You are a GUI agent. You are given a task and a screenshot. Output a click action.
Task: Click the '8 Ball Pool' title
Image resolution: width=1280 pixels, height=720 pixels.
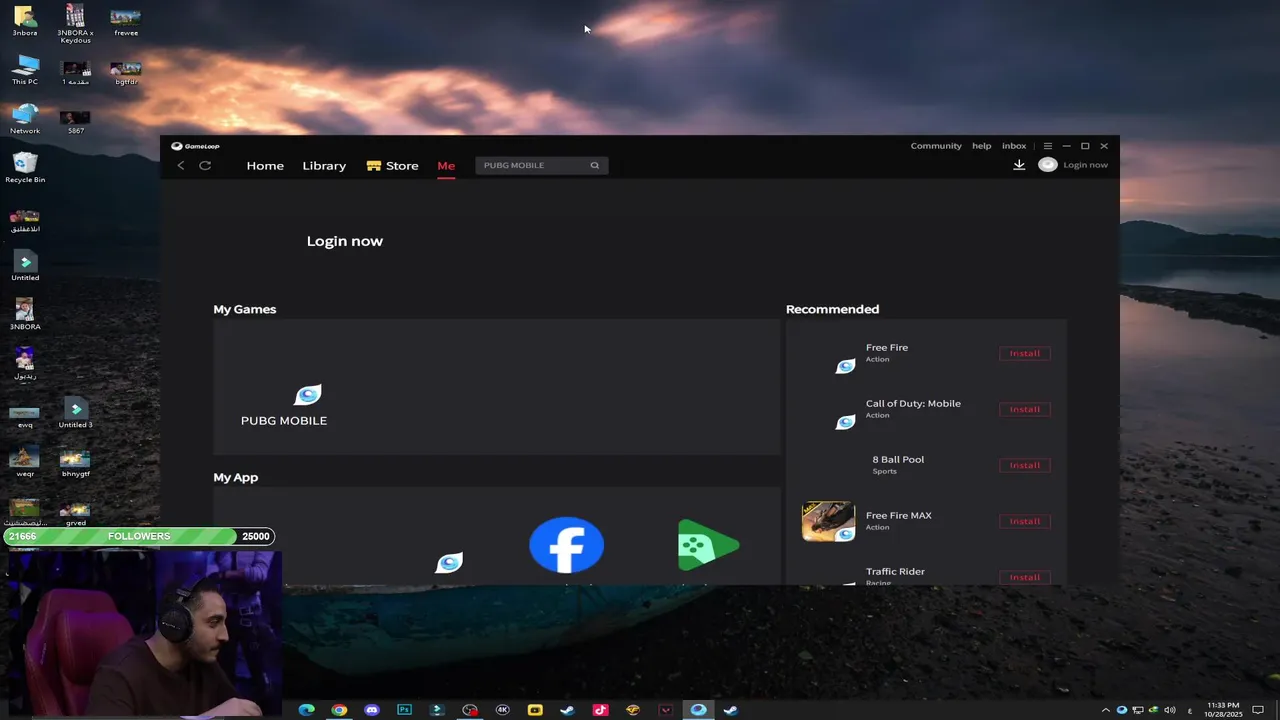[898, 459]
